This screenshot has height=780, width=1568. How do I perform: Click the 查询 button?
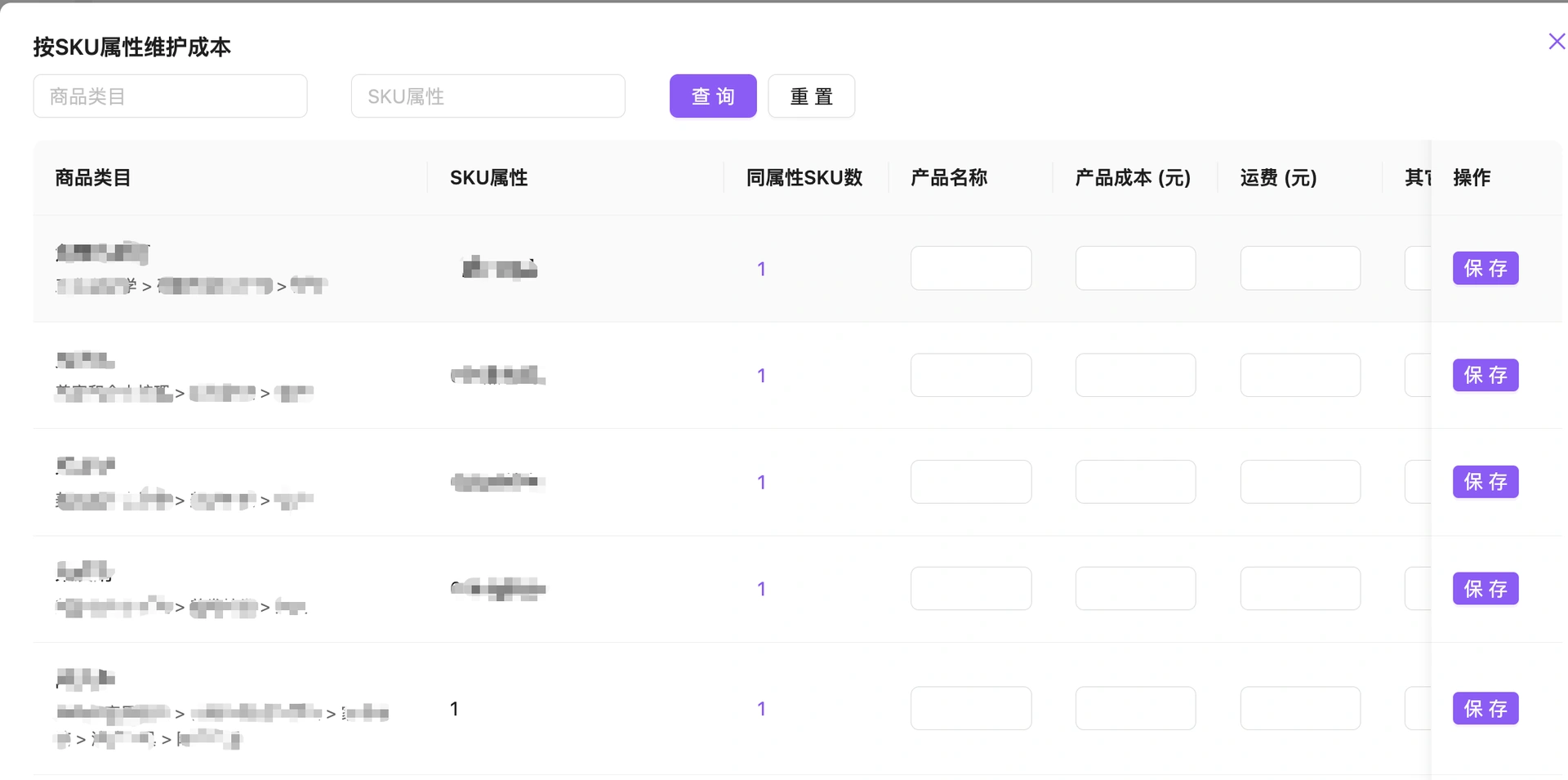point(713,96)
